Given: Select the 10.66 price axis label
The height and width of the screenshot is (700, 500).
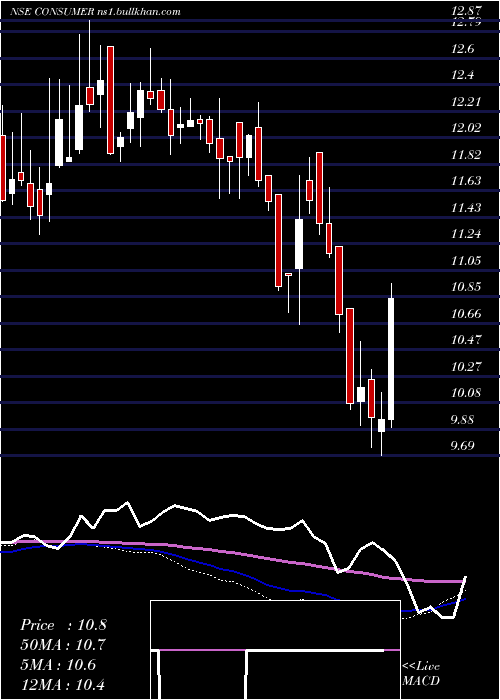Looking at the screenshot, I should 466,313.
